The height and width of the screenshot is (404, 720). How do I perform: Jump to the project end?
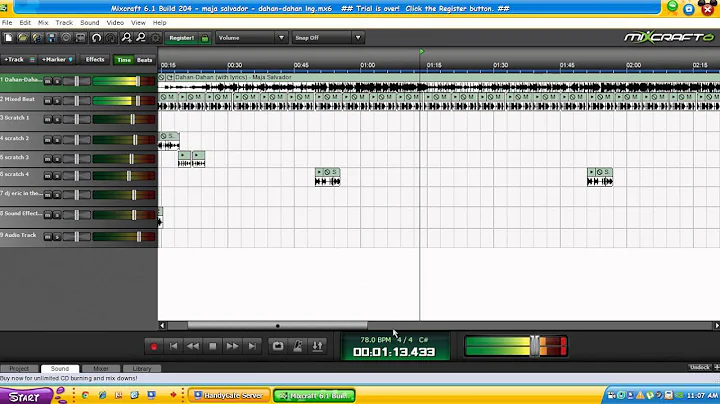(x=252, y=347)
